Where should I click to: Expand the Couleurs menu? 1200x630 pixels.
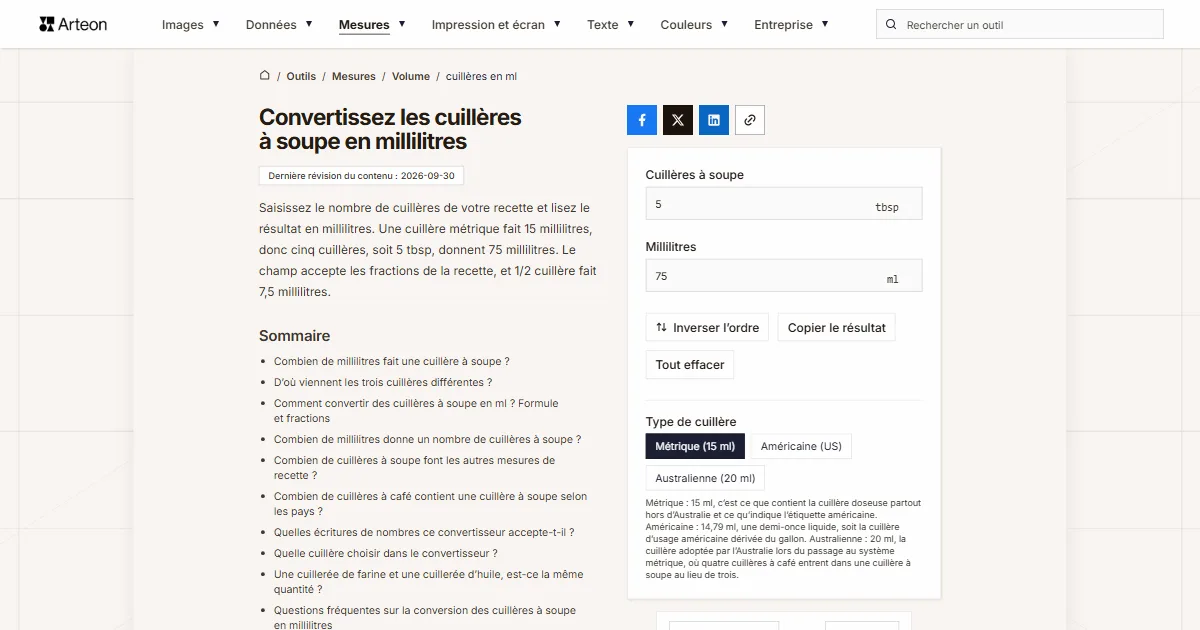coord(694,25)
